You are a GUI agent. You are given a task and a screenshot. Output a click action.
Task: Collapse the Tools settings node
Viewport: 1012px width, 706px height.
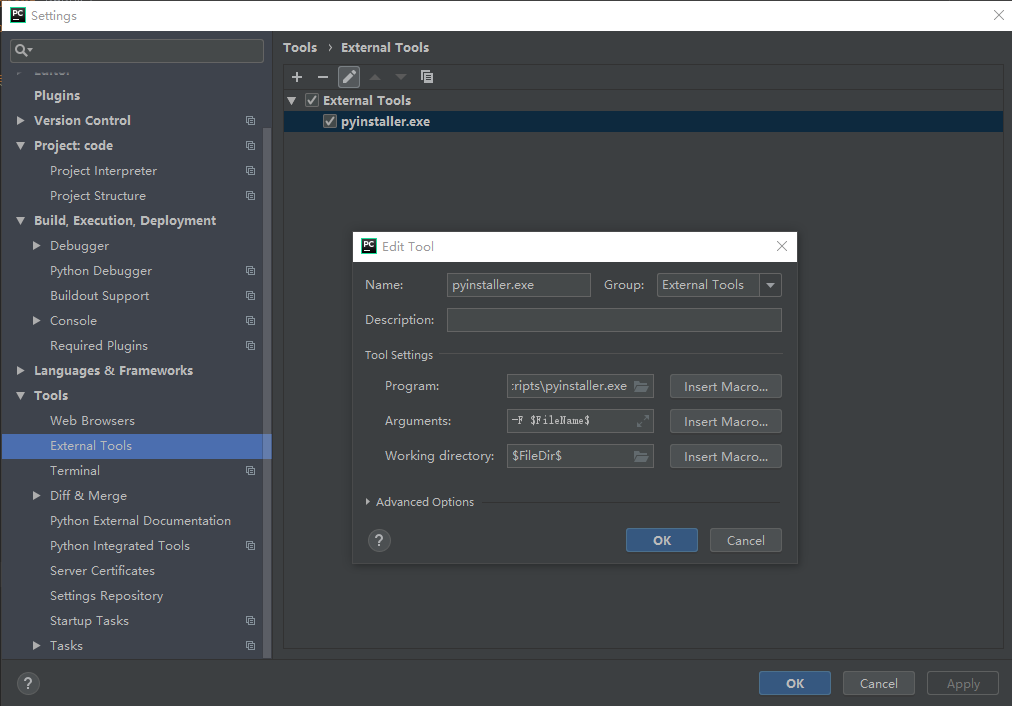coord(21,396)
